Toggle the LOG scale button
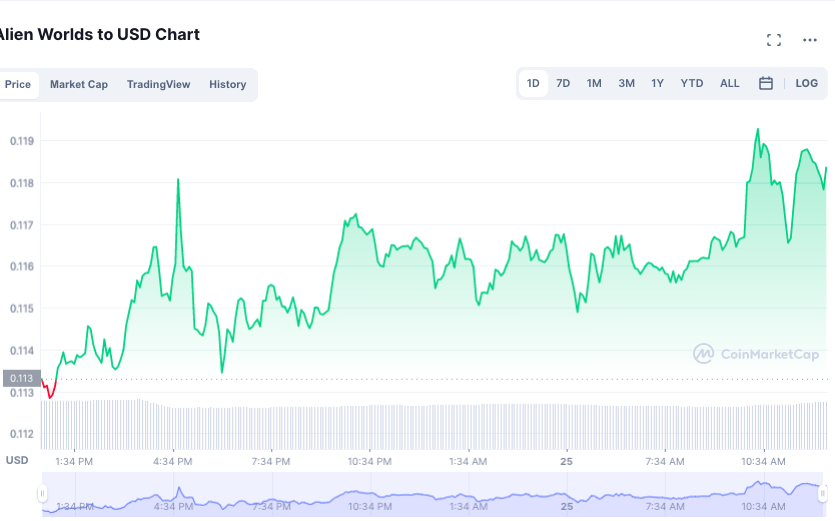This screenshot has height=521, width=835. point(806,83)
